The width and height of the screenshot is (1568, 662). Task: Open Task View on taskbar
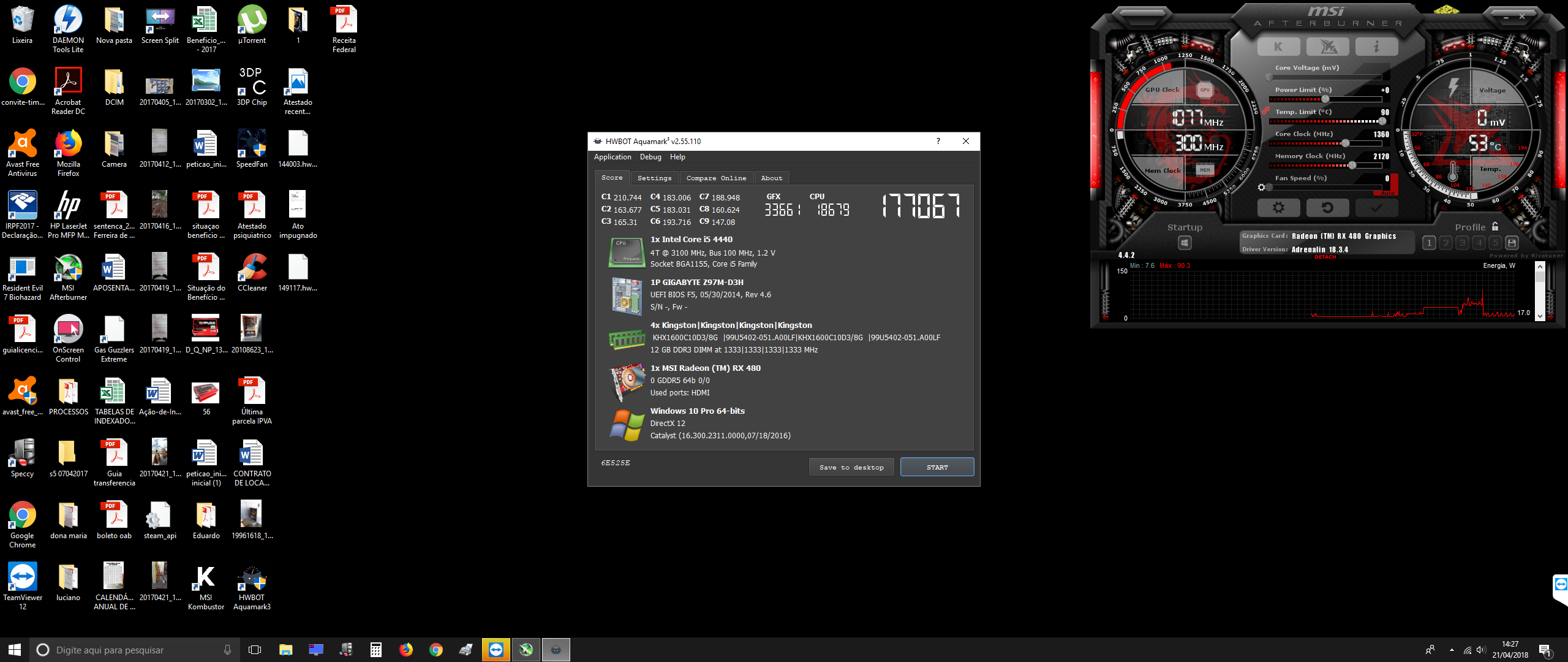[255, 650]
